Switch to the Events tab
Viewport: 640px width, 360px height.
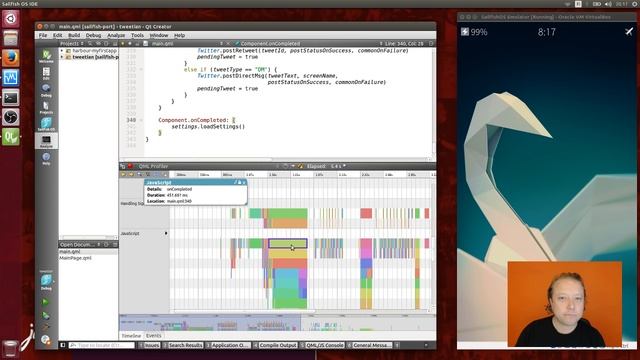click(153, 336)
